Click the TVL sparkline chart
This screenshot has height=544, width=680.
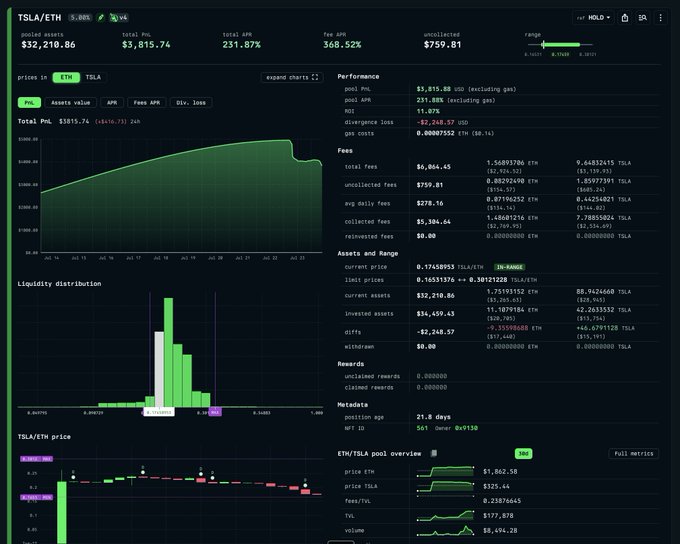(445, 515)
